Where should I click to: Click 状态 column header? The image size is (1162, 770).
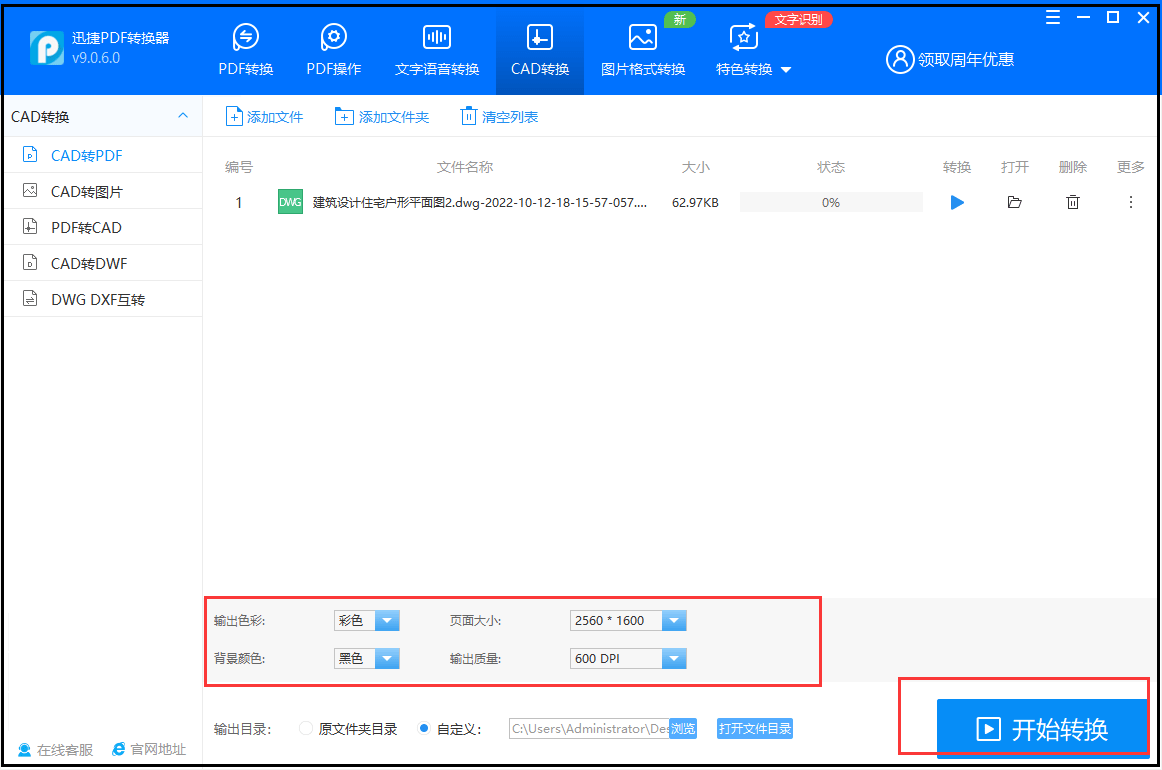coord(831,167)
